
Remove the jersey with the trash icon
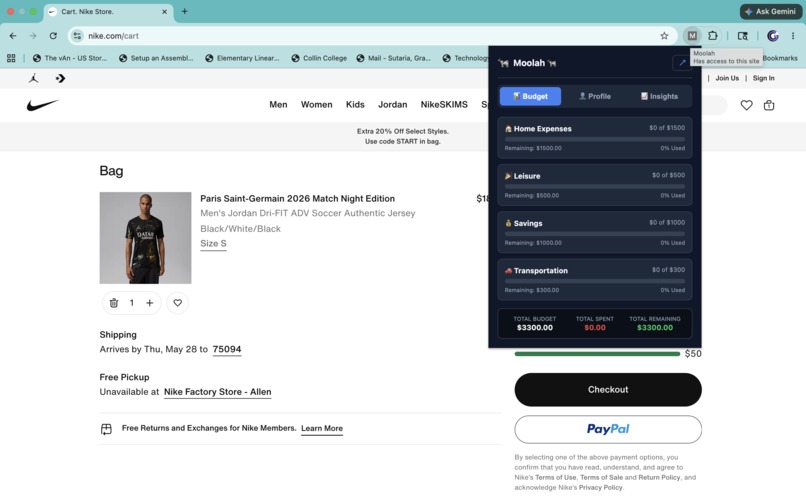[x=114, y=303]
